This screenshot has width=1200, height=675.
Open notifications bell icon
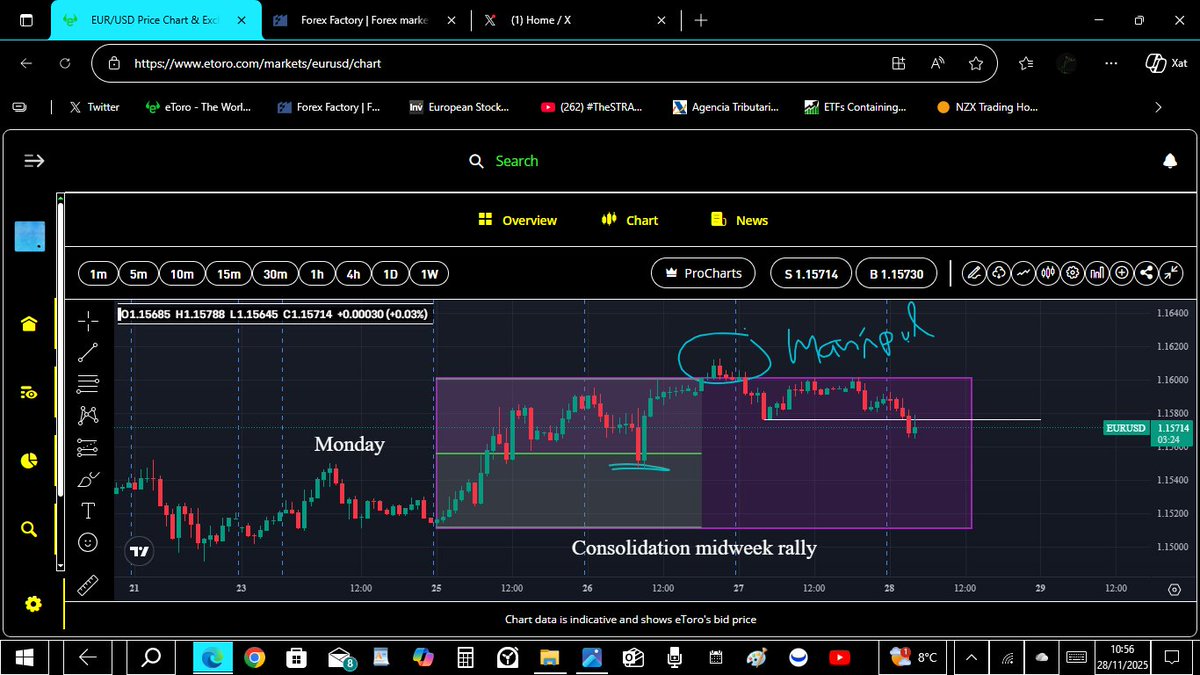(1170, 161)
